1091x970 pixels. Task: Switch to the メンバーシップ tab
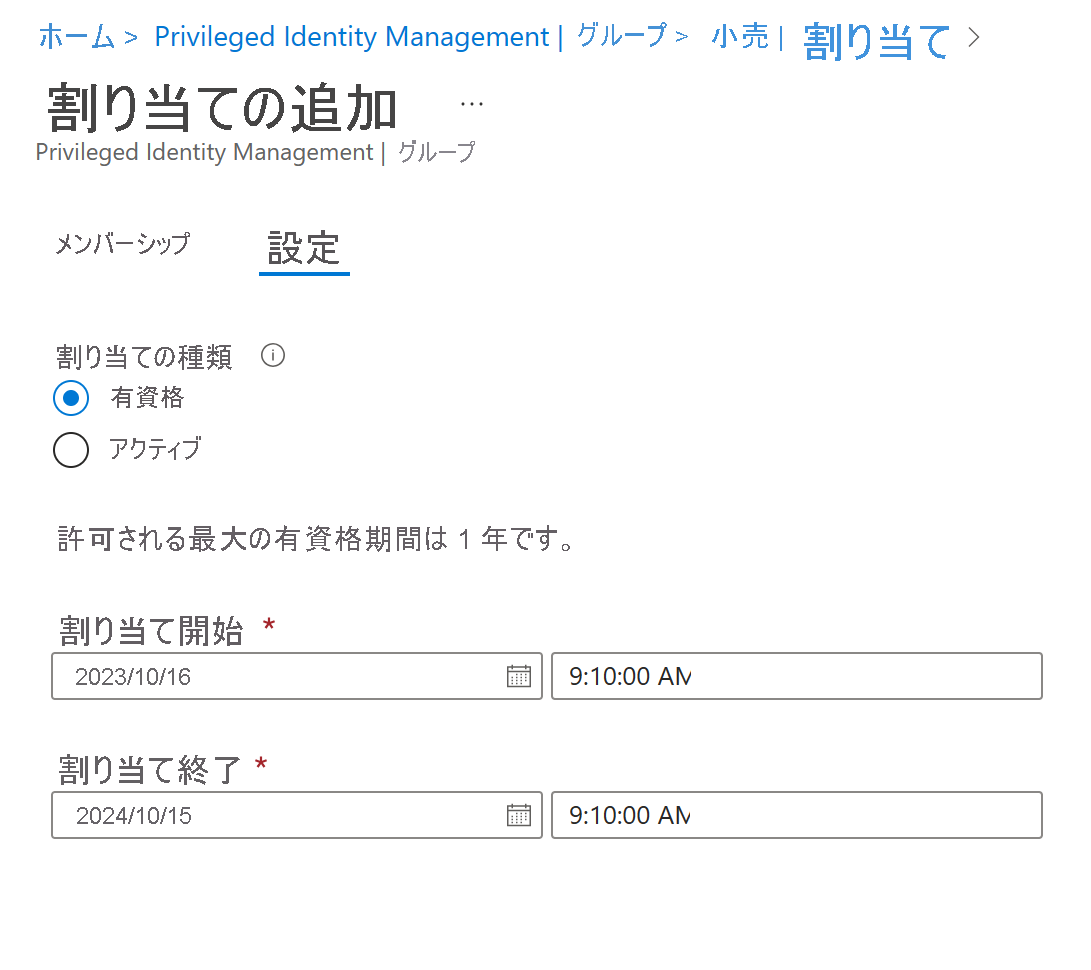(x=122, y=244)
